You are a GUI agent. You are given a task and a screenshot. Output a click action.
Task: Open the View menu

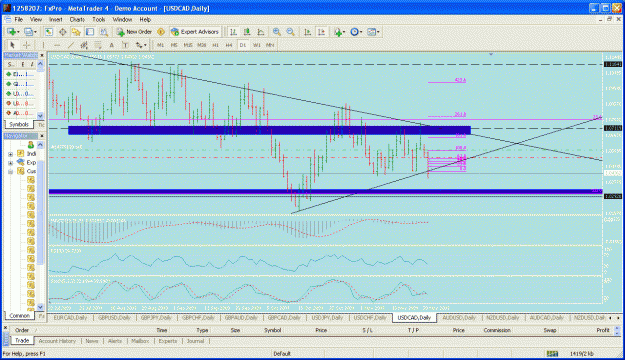click(x=35, y=20)
